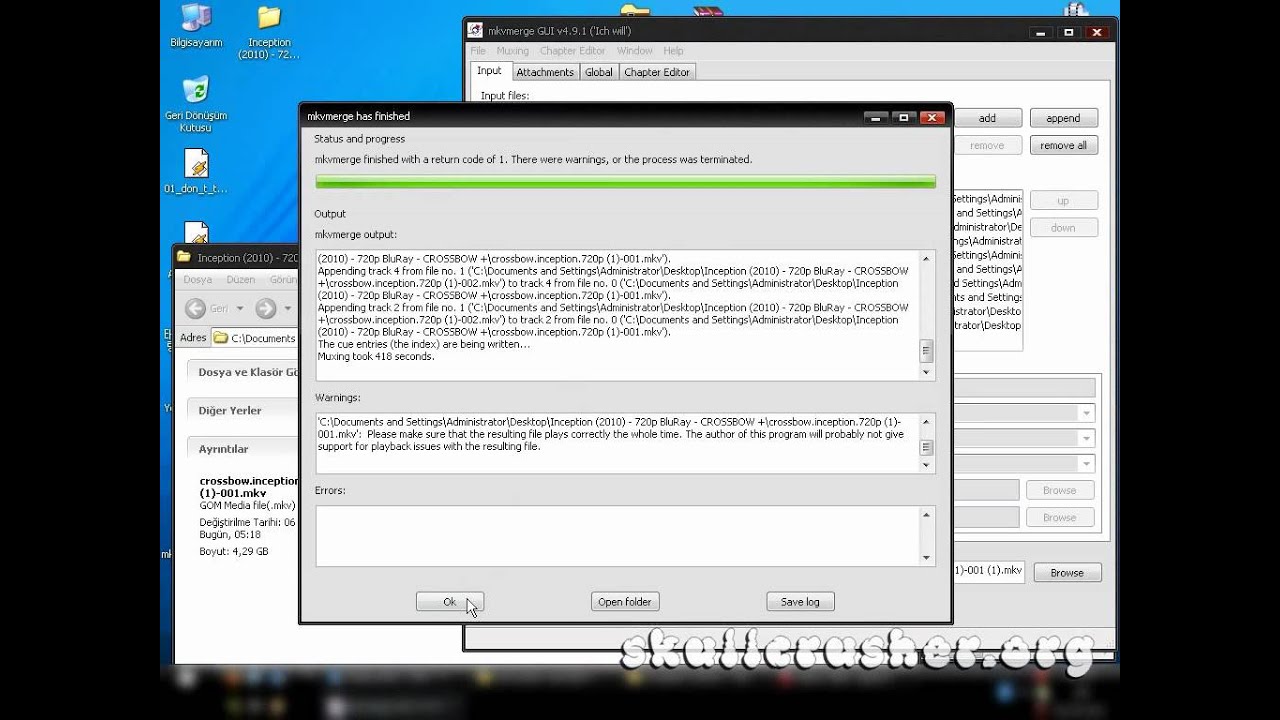
Task: Expand the Diğer Yerler panel
Action: (x=243, y=410)
